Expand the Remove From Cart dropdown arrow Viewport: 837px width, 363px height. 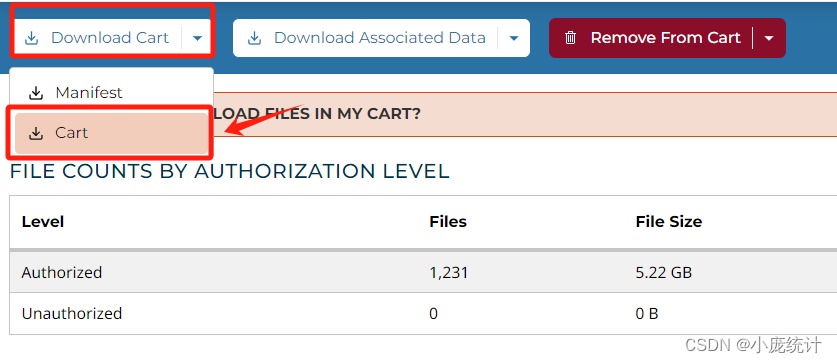pyautogui.click(x=769, y=38)
